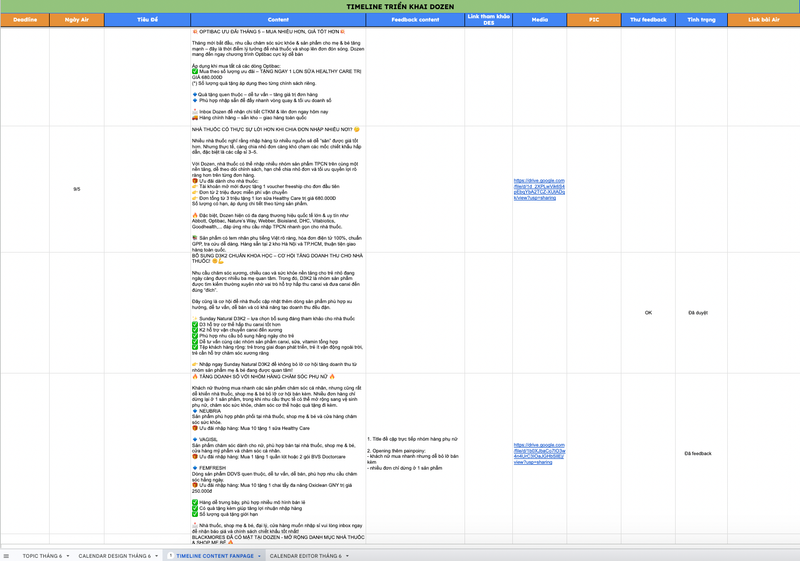The width and height of the screenshot is (800, 561).
Task: Click the Deadline column header
Action: click(x=25, y=19)
